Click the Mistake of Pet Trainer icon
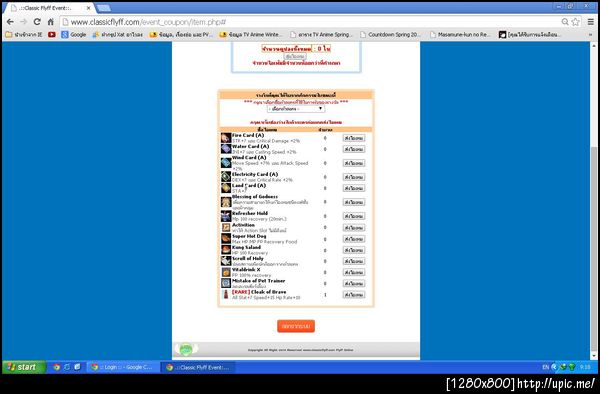 click(226, 283)
